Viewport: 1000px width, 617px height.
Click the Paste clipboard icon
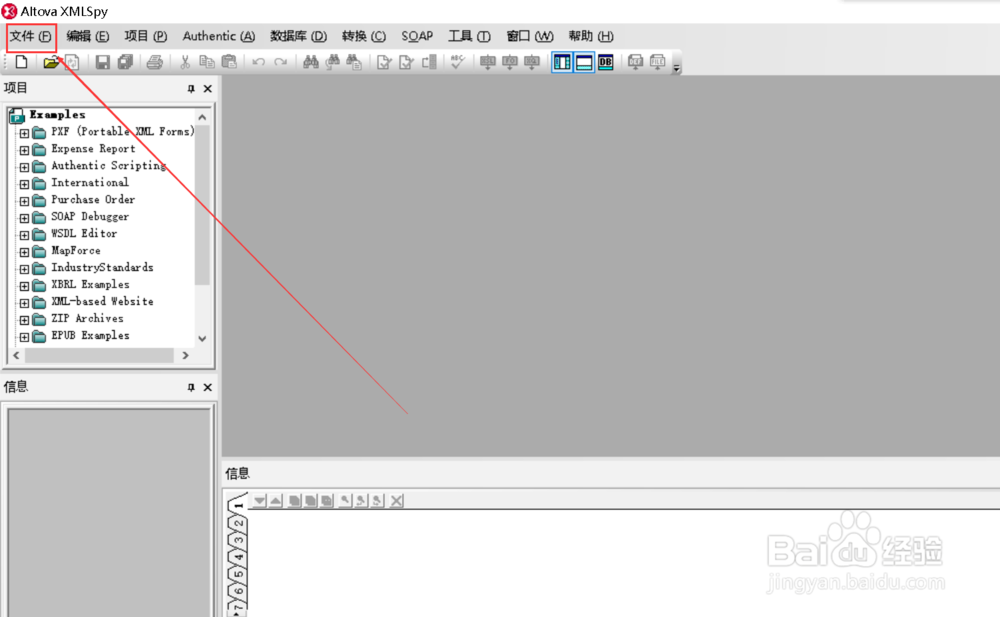pos(229,62)
